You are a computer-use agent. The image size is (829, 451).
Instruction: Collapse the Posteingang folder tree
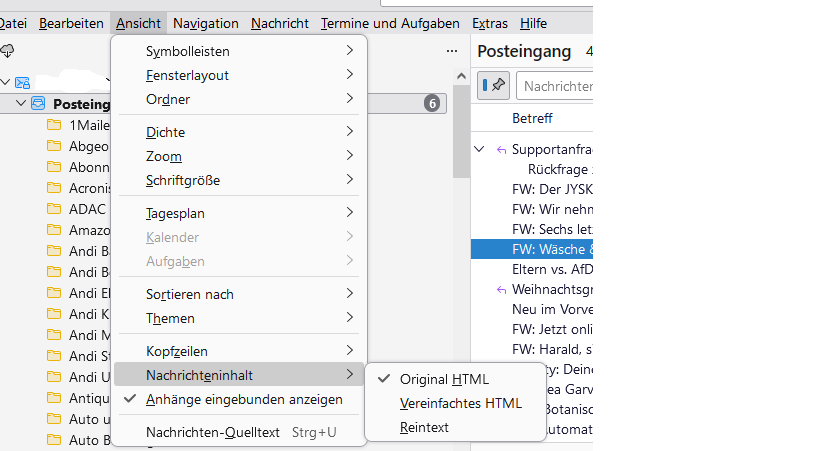(x=20, y=103)
